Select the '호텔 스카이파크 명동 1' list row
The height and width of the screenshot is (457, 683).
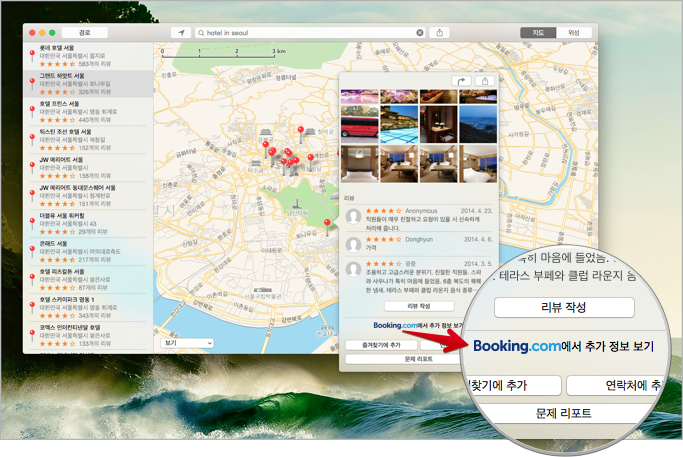coord(88,308)
